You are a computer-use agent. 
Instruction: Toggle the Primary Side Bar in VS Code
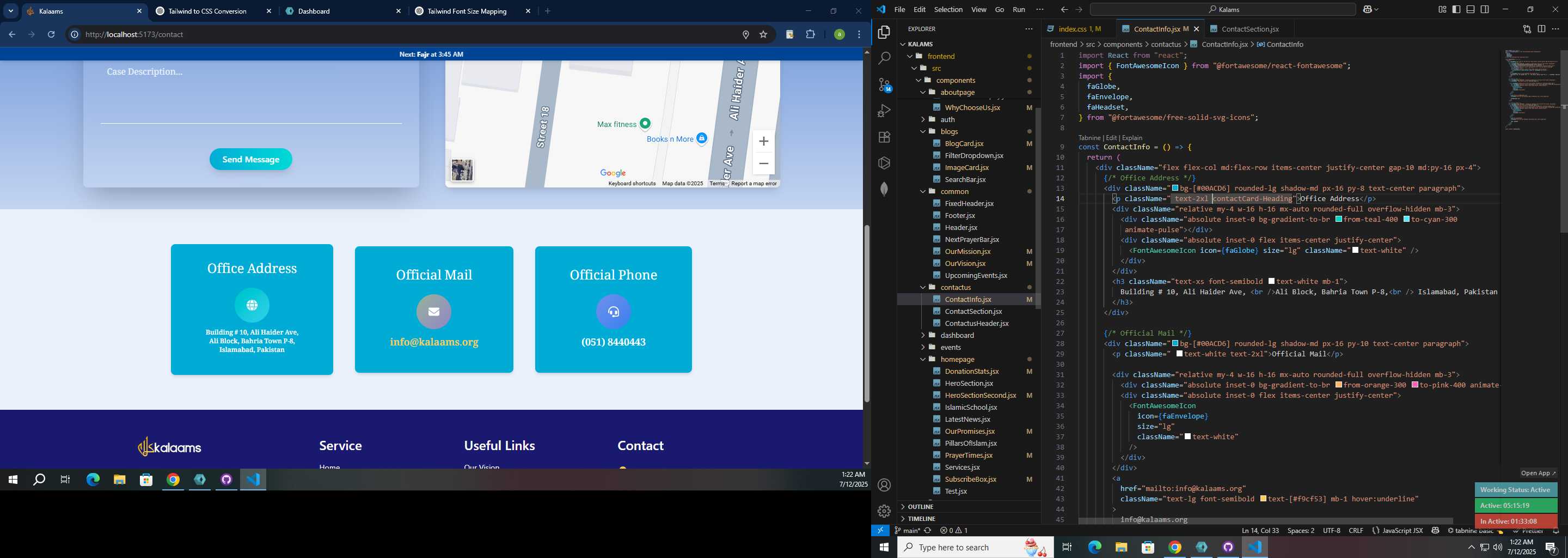(x=1456, y=10)
